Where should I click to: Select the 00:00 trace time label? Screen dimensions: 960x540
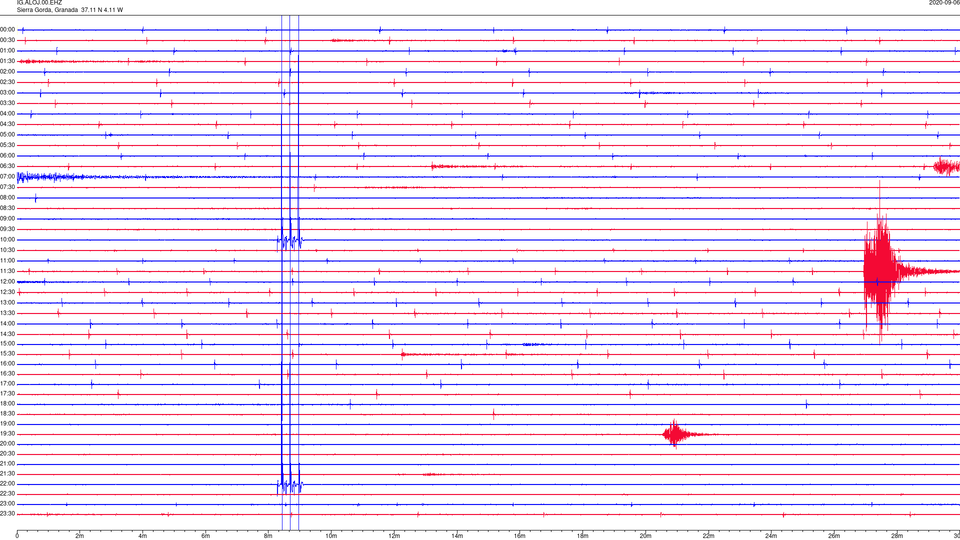(x=7, y=29)
